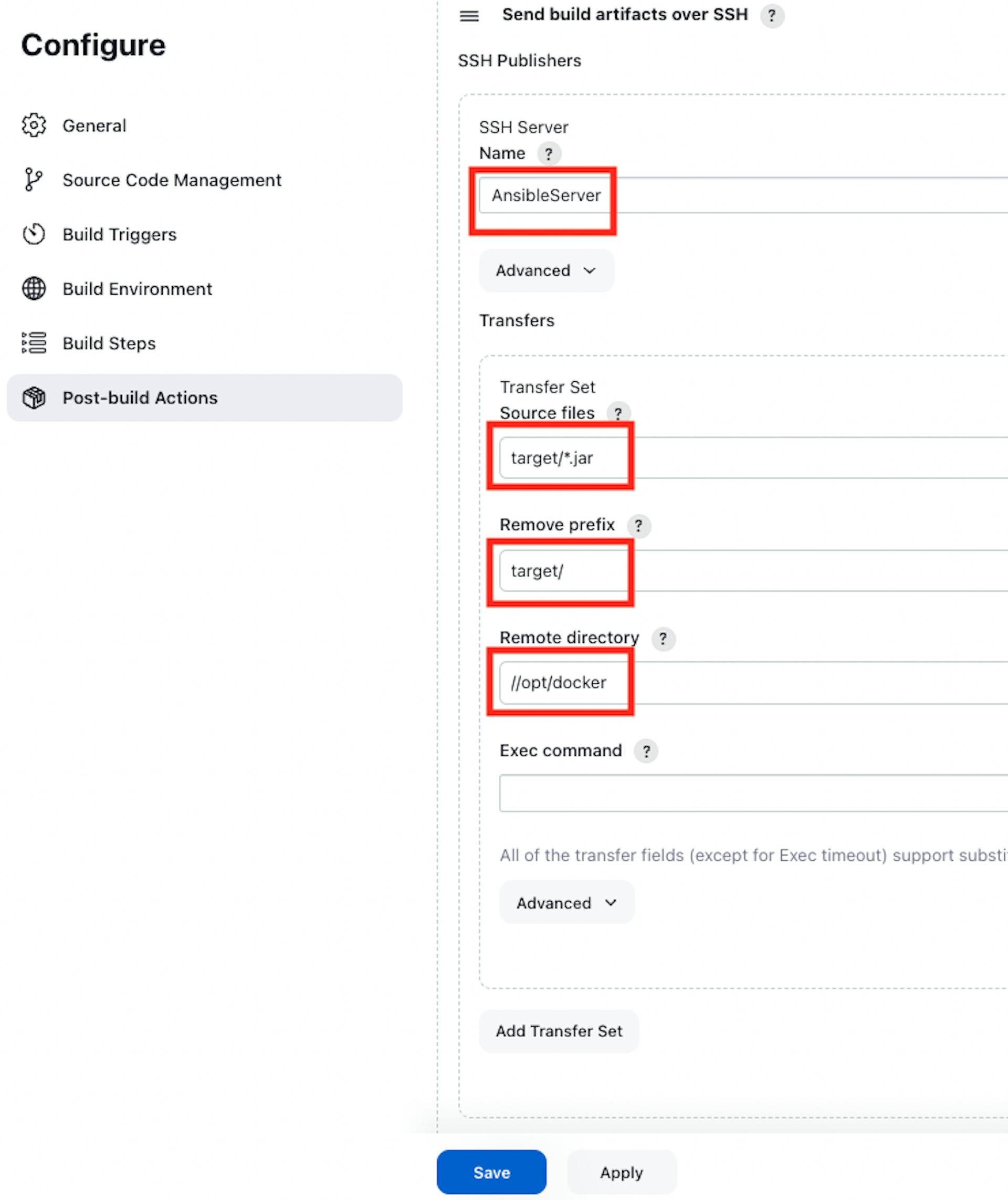The image size is (1008, 1200).
Task: Click the Source Code Management icon
Action: coord(31,180)
